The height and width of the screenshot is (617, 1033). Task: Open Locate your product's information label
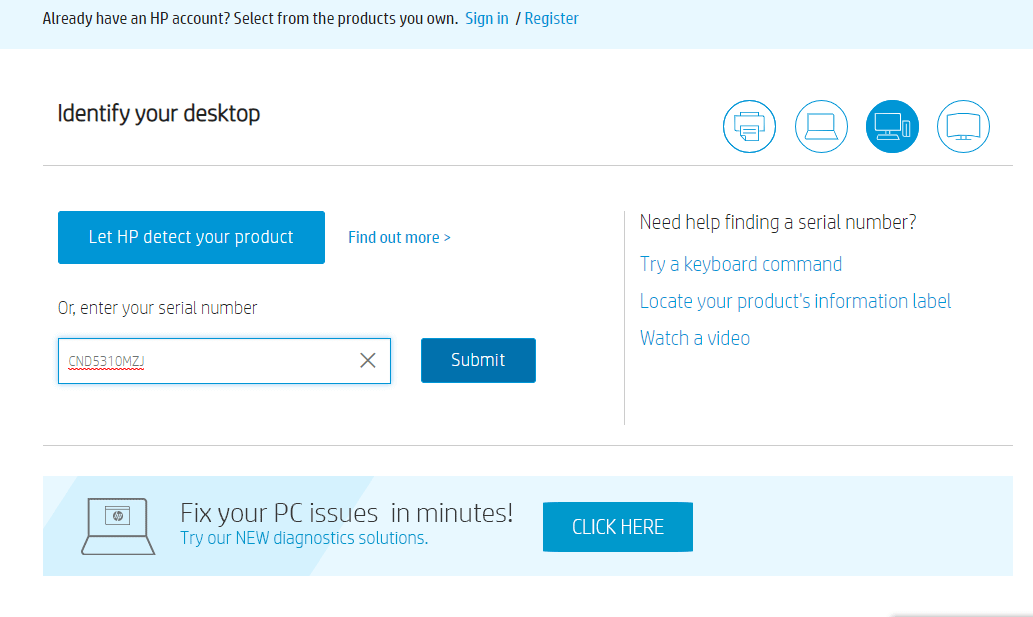click(x=795, y=301)
